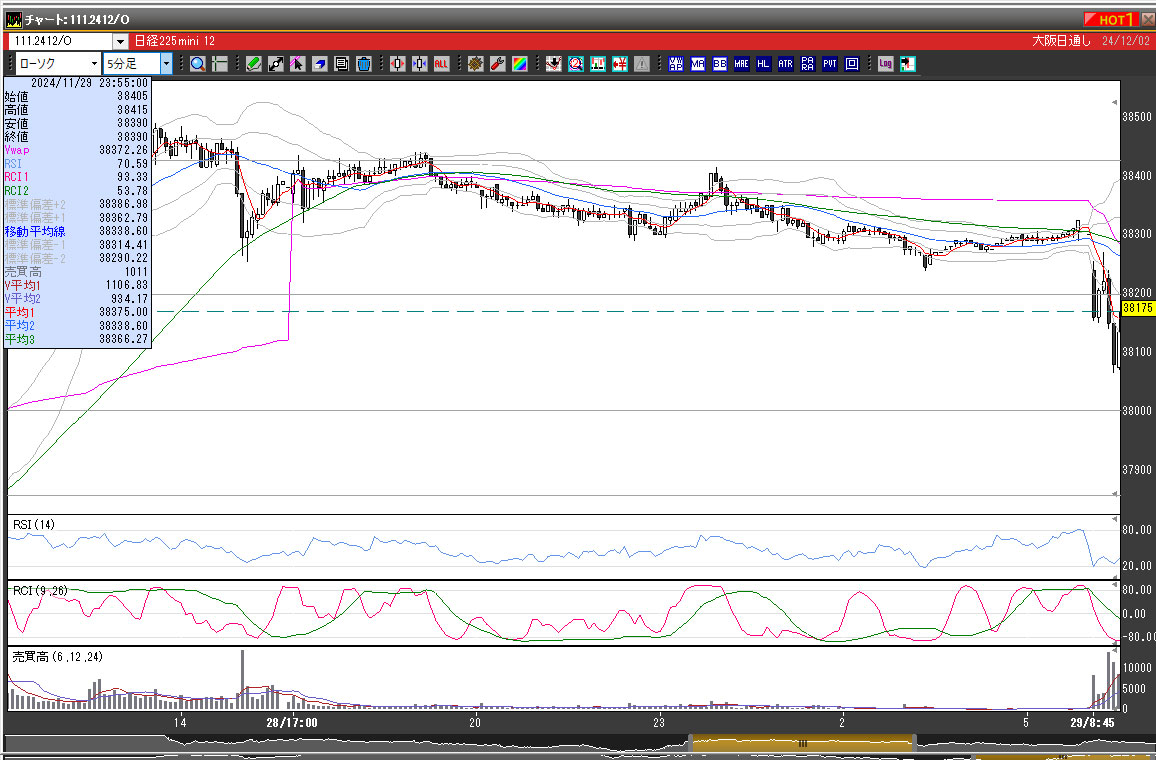
Task: Toggle the square-frame indicator button
Action: pyautogui.click(x=852, y=64)
